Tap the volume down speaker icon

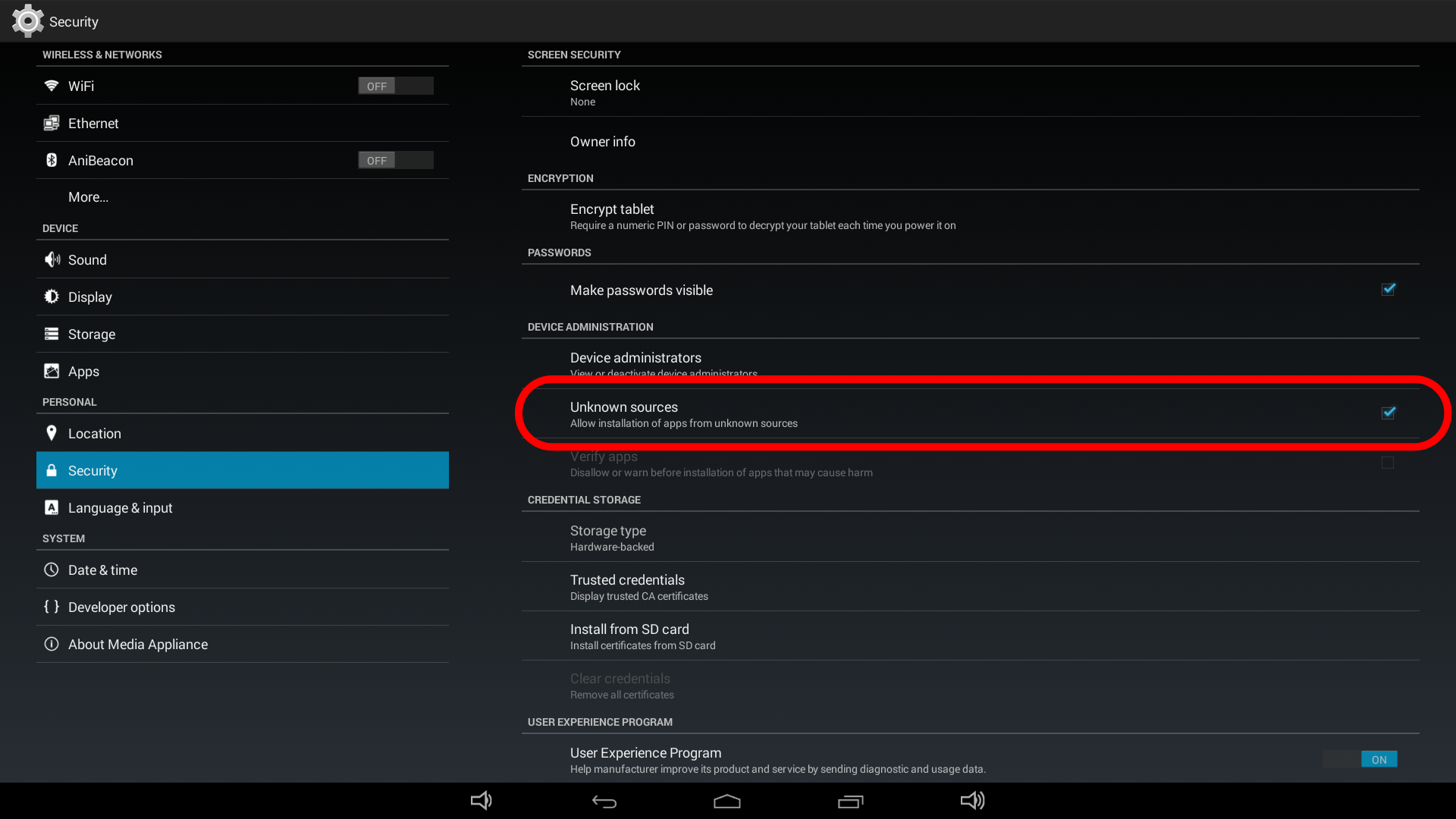[x=482, y=801]
